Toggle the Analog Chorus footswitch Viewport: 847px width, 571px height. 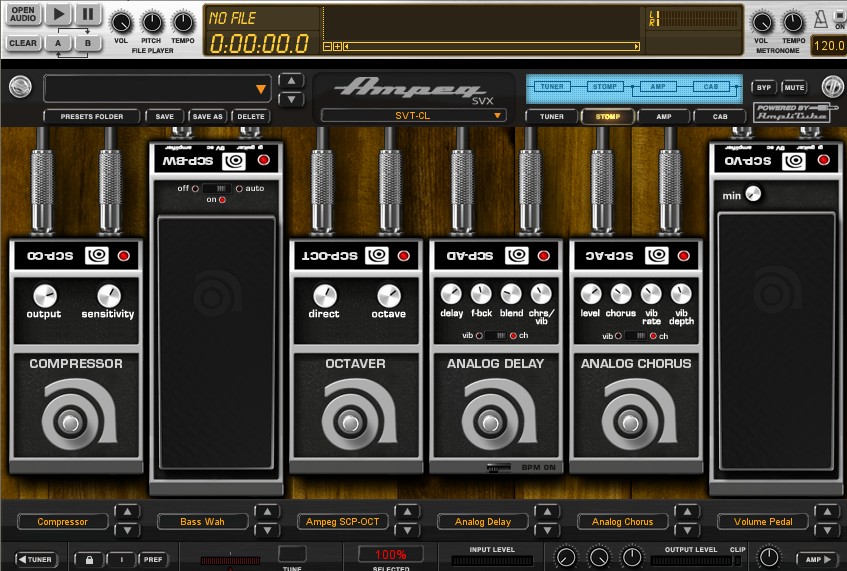630,422
